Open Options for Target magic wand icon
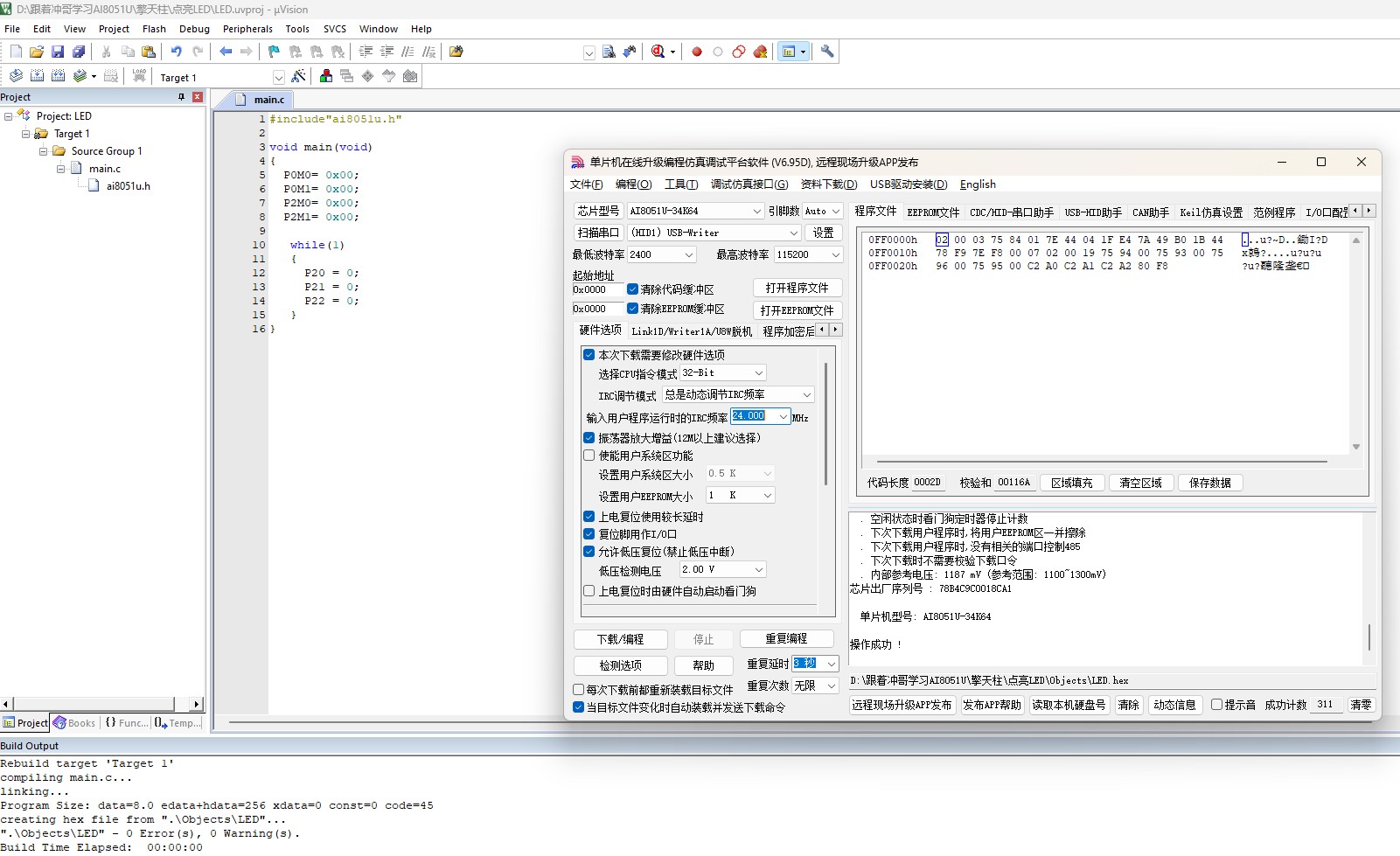Screen dimensions: 1400x856 299,76
